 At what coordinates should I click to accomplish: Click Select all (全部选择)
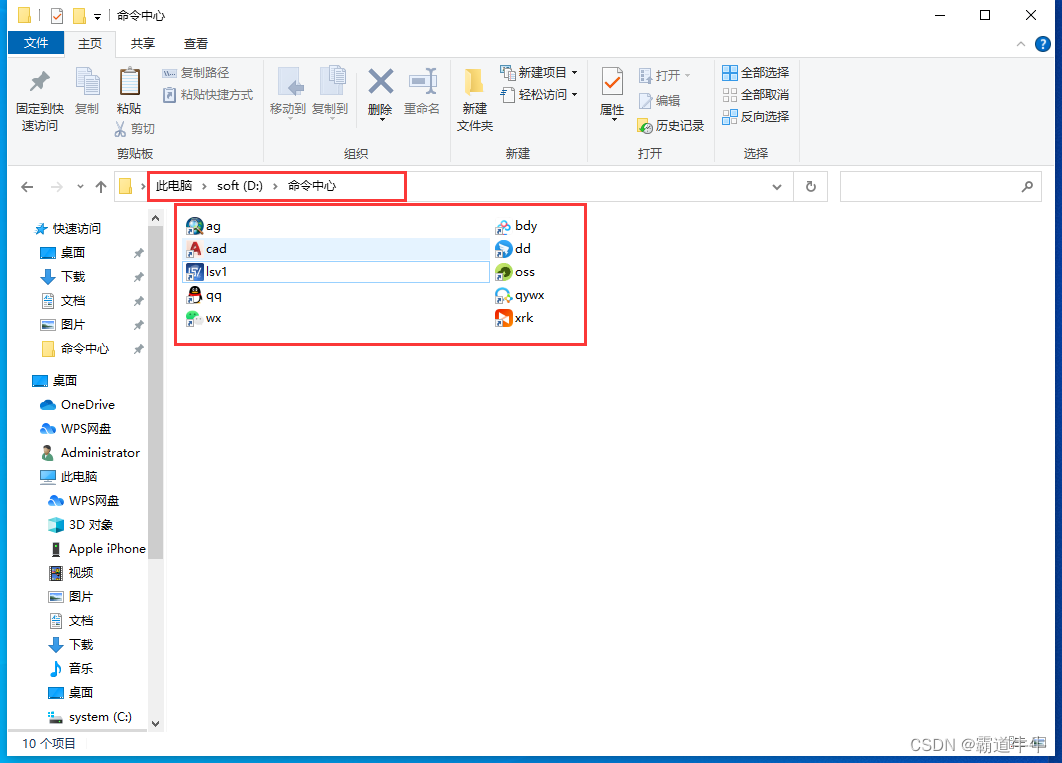(x=755, y=72)
